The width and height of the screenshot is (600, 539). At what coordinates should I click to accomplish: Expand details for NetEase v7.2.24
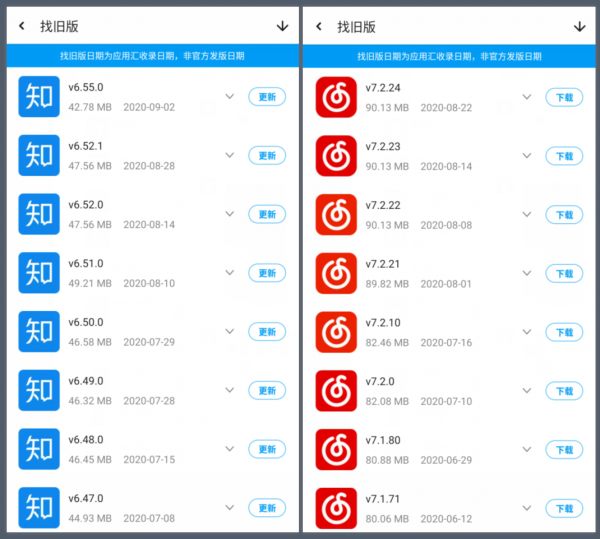(527, 97)
